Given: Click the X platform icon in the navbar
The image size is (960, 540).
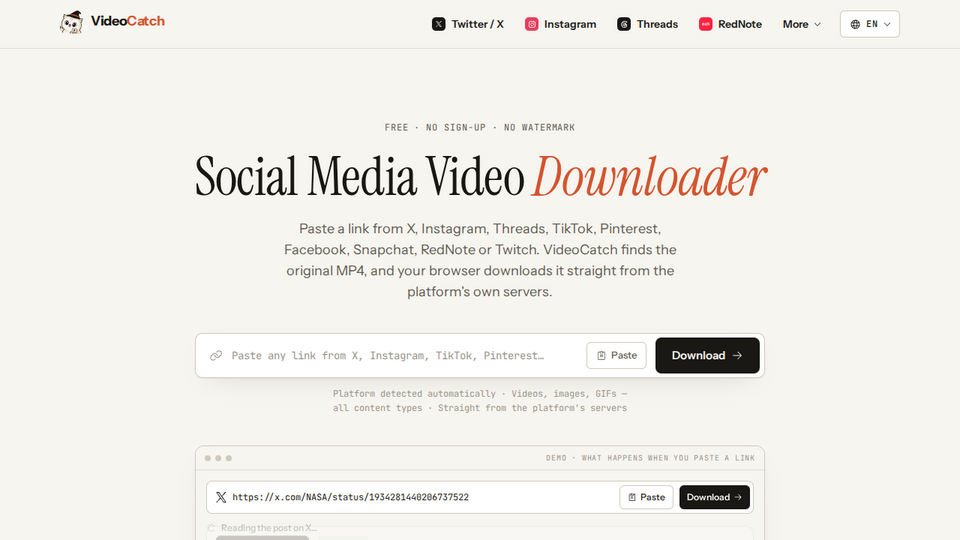Looking at the screenshot, I should coord(438,24).
